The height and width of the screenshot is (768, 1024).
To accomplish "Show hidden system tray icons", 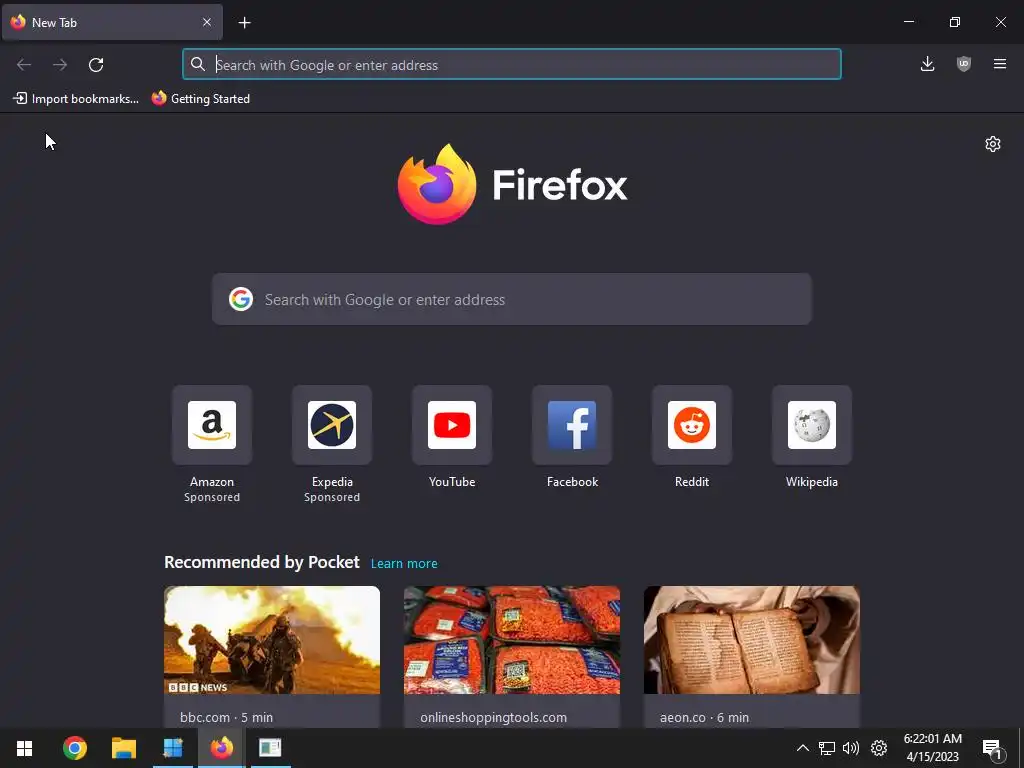I will pyautogui.click(x=803, y=748).
